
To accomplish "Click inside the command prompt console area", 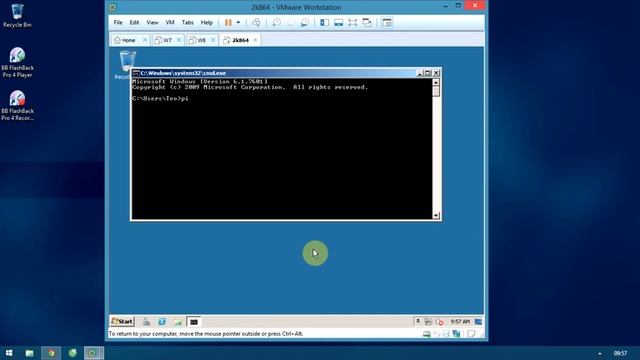I will coord(282,149).
